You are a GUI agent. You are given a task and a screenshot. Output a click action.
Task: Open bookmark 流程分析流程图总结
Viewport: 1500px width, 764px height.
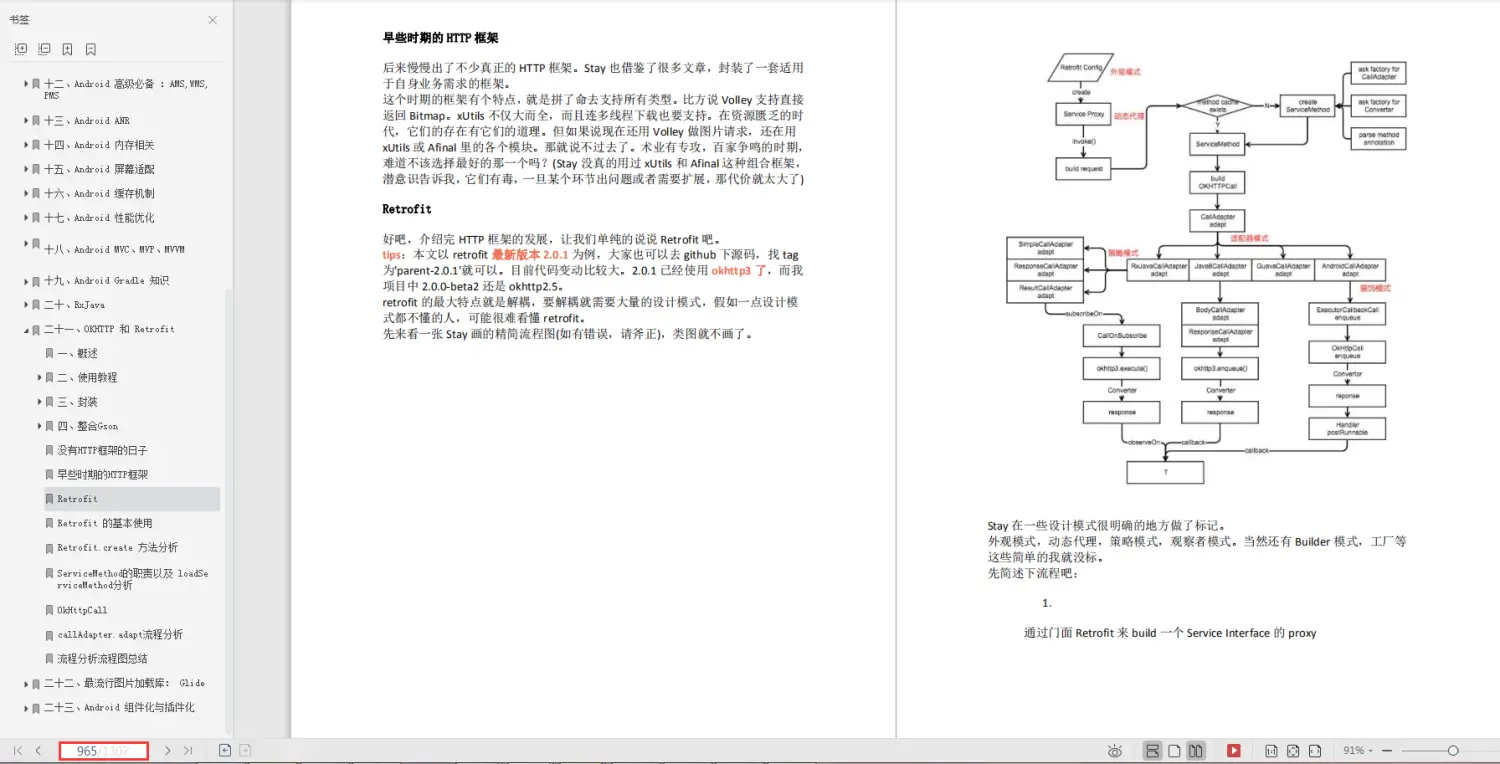pos(102,659)
